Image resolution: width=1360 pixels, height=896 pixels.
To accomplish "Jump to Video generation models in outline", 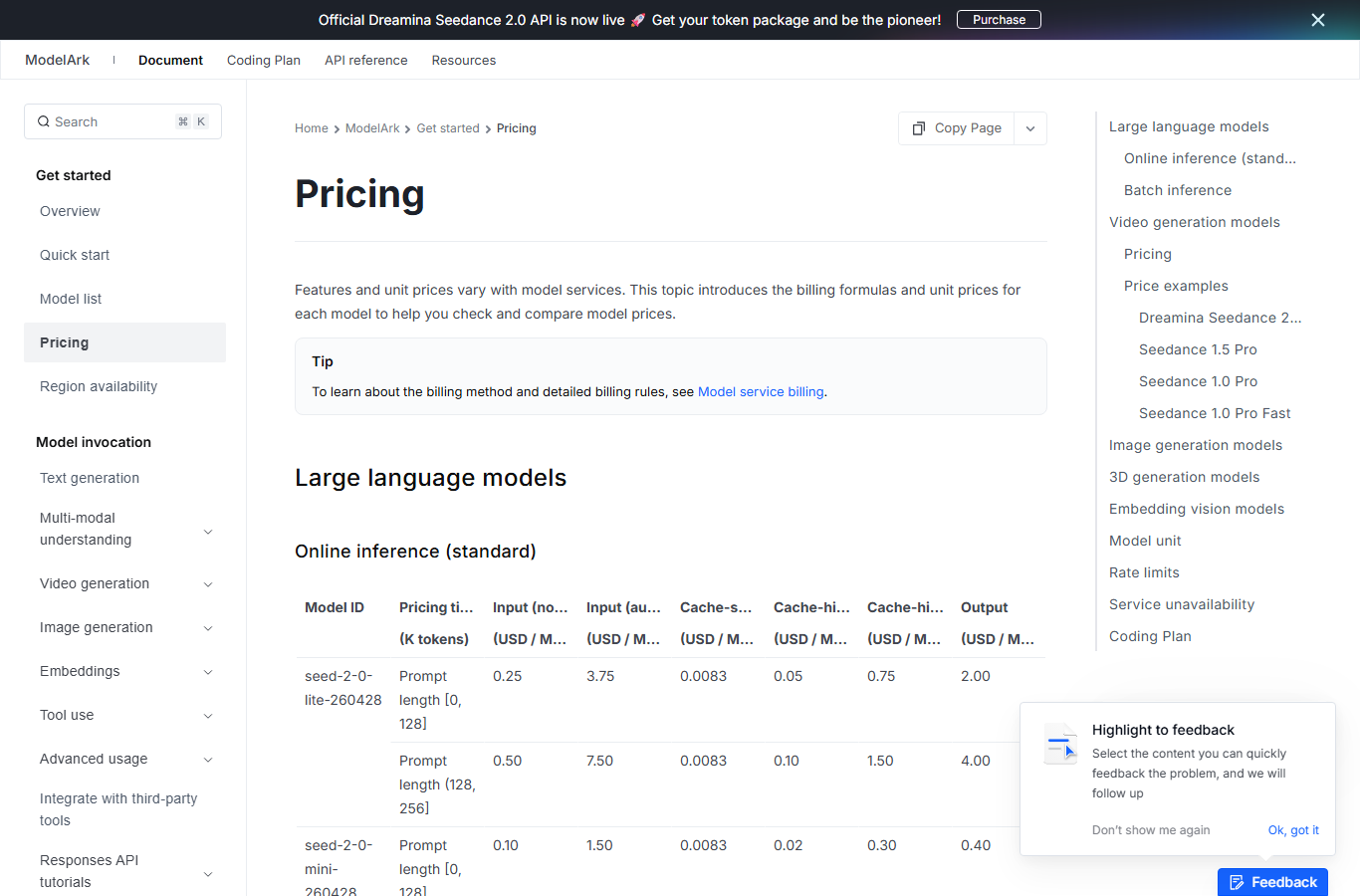I will tap(1195, 222).
